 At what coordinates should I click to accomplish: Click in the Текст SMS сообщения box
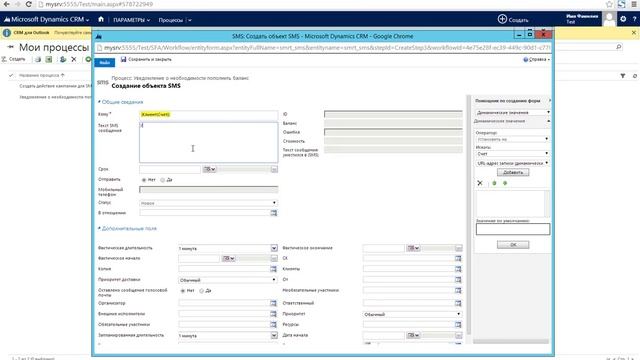(x=209, y=142)
